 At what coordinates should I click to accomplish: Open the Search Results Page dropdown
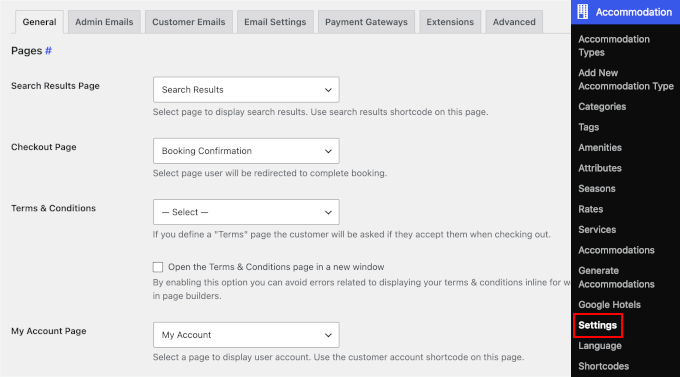pyautogui.click(x=246, y=90)
